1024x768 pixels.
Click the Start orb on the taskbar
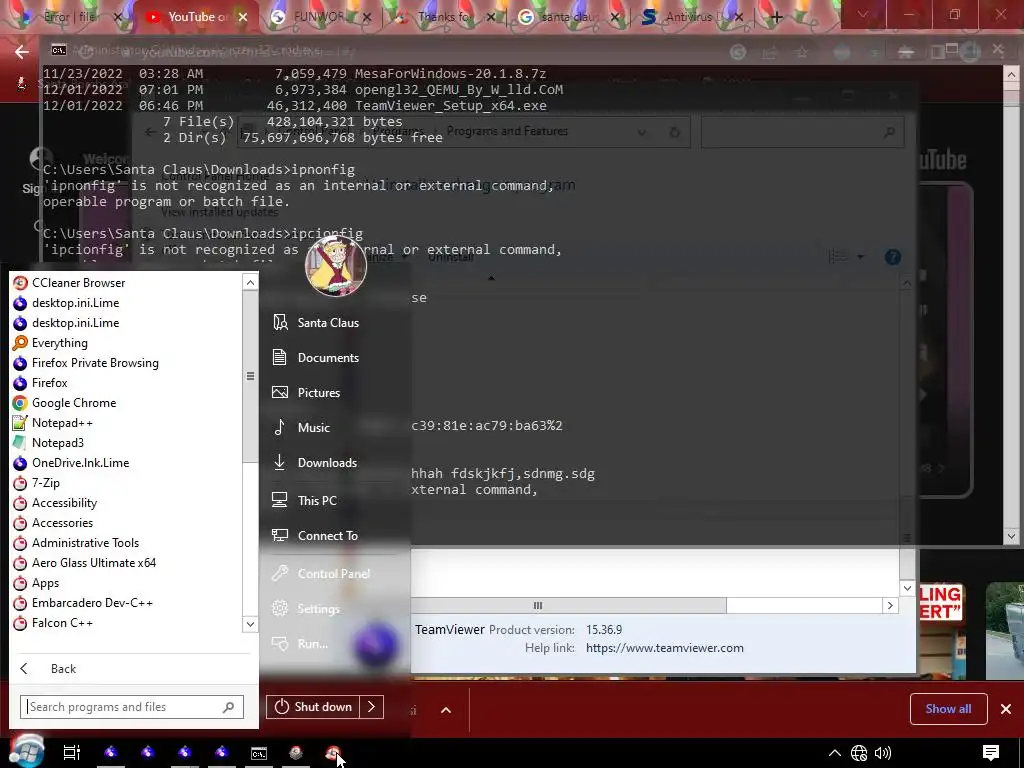[26, 751]
